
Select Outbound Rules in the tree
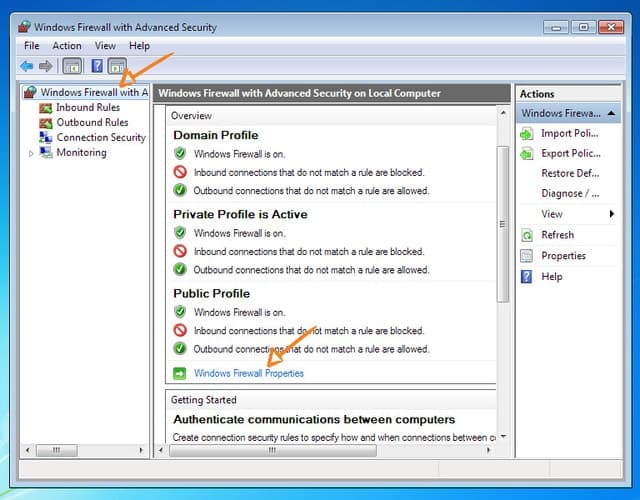(x=92, y=122)
